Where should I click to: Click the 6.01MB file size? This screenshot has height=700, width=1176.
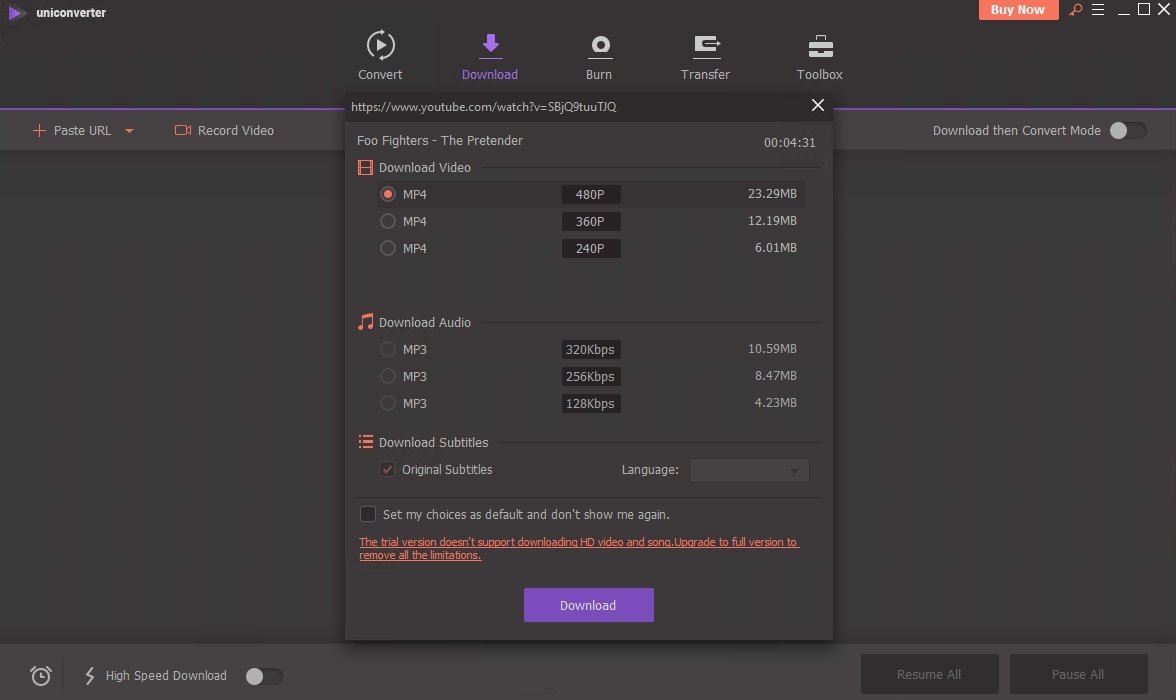[776, 248]
